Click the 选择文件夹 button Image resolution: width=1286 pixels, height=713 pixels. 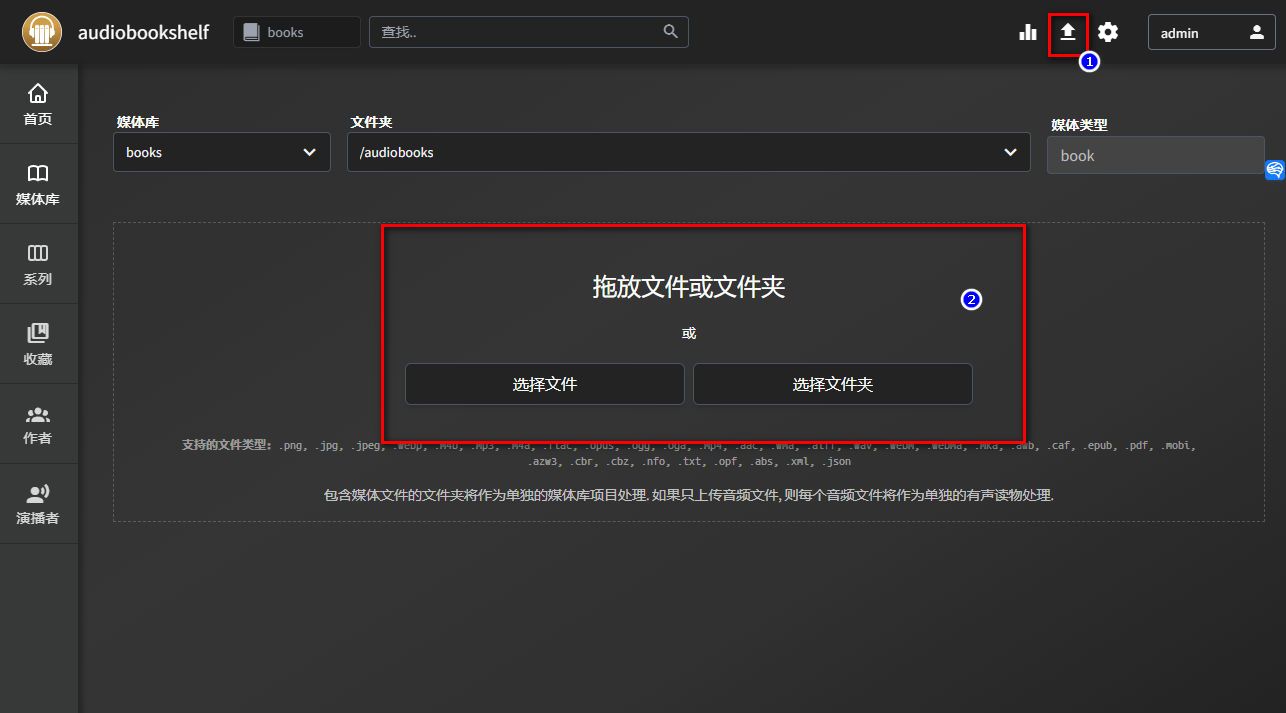click(833, 384)
